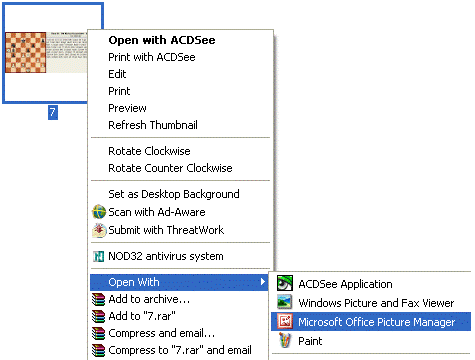The height and width of the screenshot is (360, 475).
Task: Click WinRAR icon beside Add to archive
Action: 98,299
